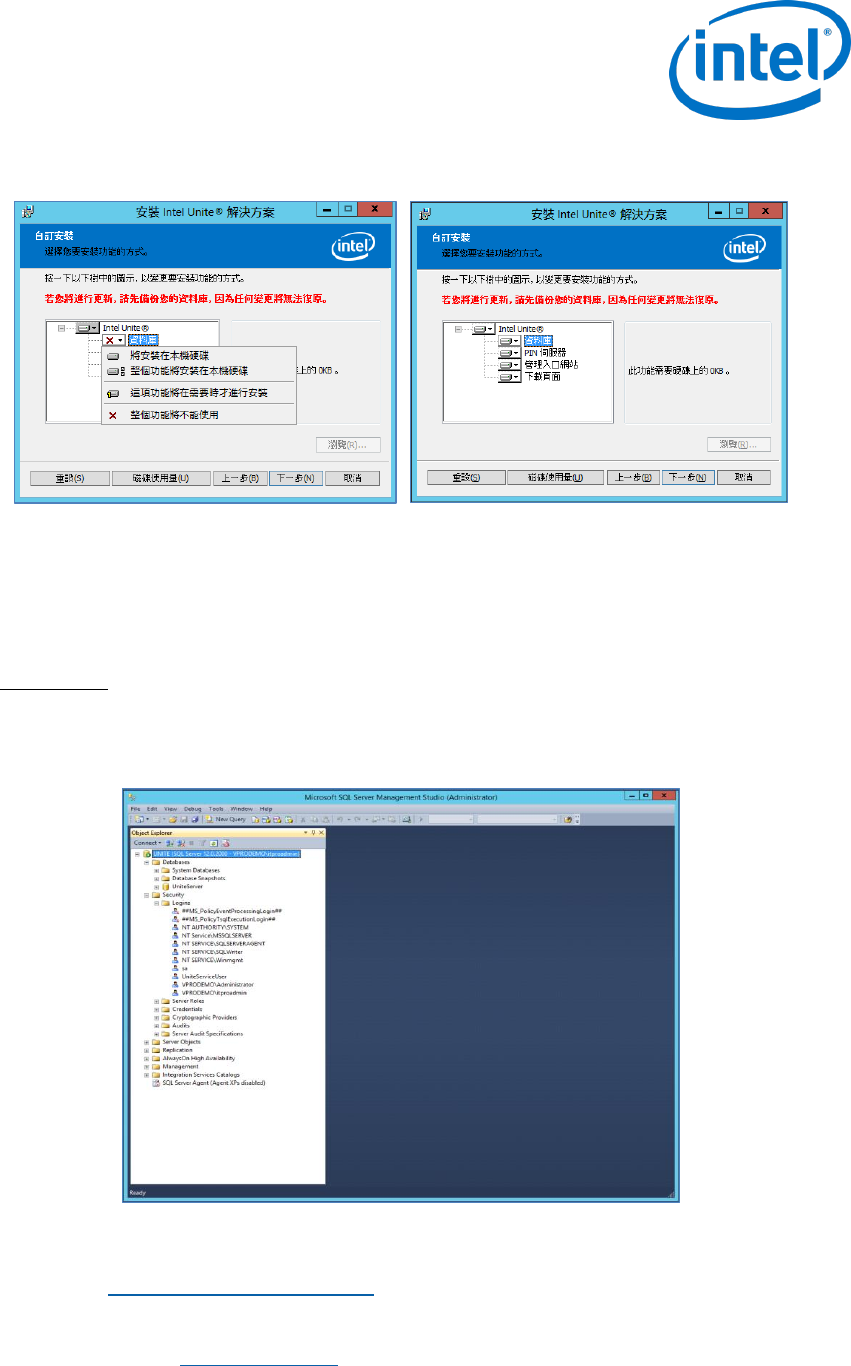Expand Server Audit Specifications folder

(x=157, y=1034)
